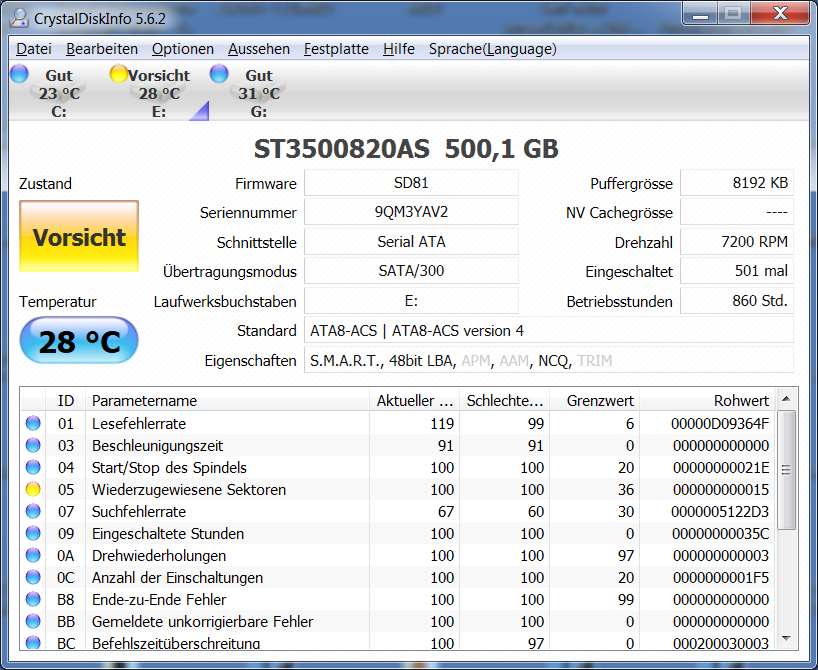Click the yellow status orb for drive E:
The width and height of the screenshot is (818, 670).
tap(119, 74)
